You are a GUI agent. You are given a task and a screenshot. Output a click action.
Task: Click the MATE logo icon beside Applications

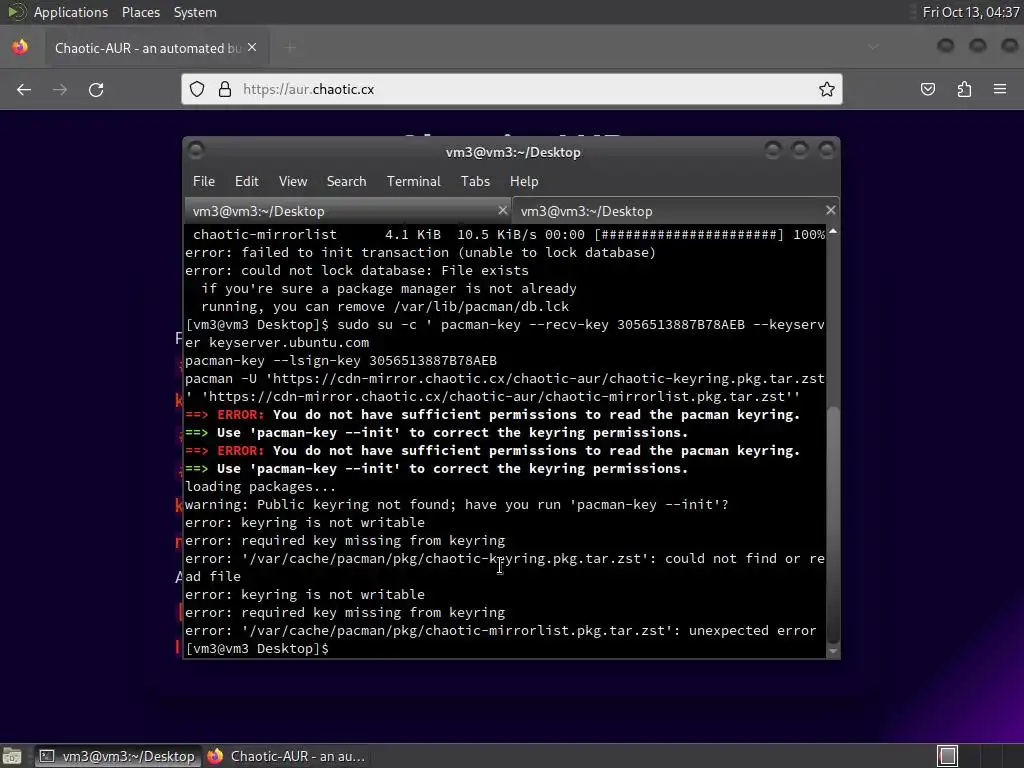[16, 12]
